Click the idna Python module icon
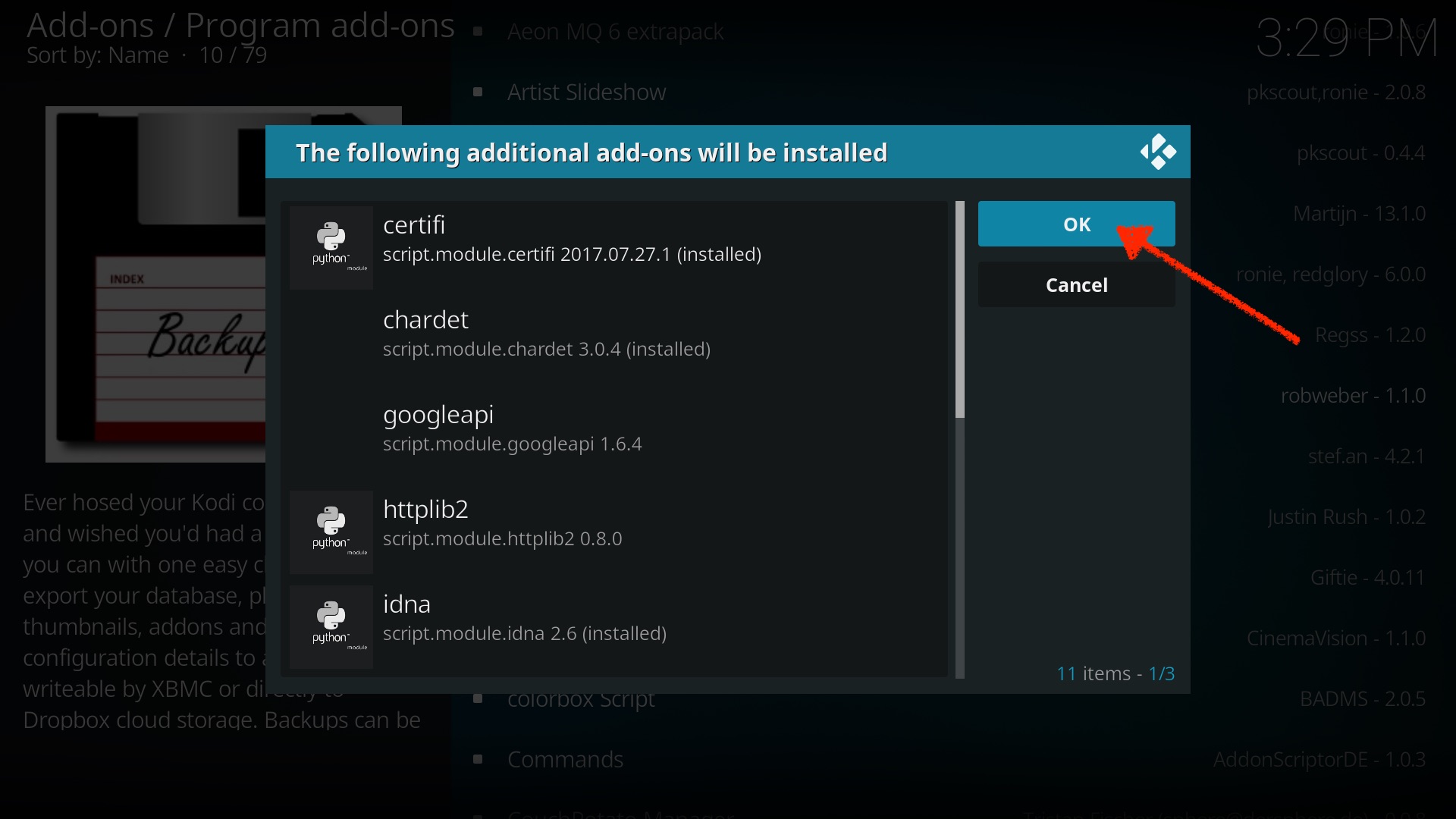This screenshot has width=1456, height=819. [x=331, y=626]
